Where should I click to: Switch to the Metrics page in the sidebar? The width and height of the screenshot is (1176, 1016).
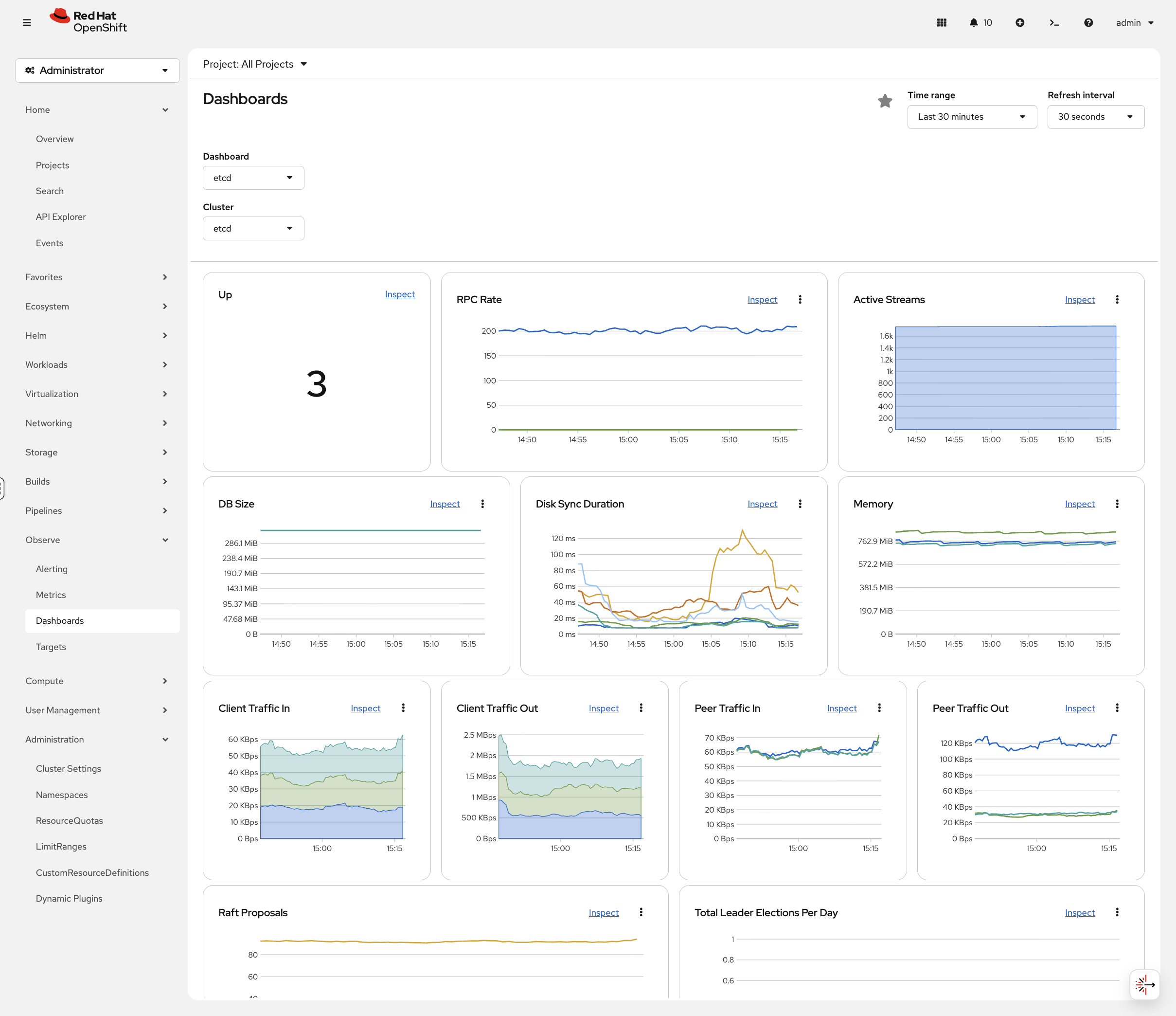(x=51, y=594)
